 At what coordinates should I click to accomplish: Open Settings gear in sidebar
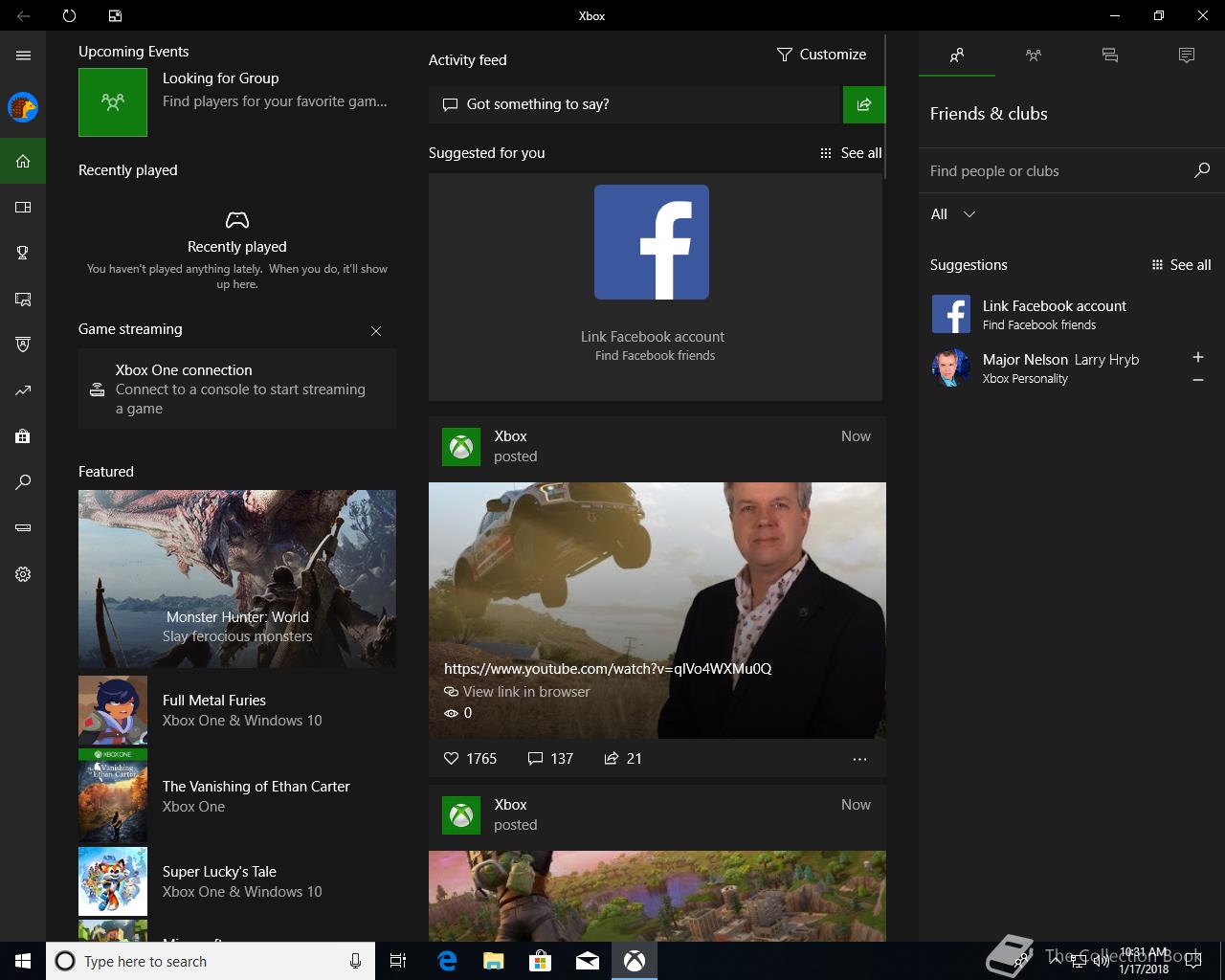(x=23, y=574)
